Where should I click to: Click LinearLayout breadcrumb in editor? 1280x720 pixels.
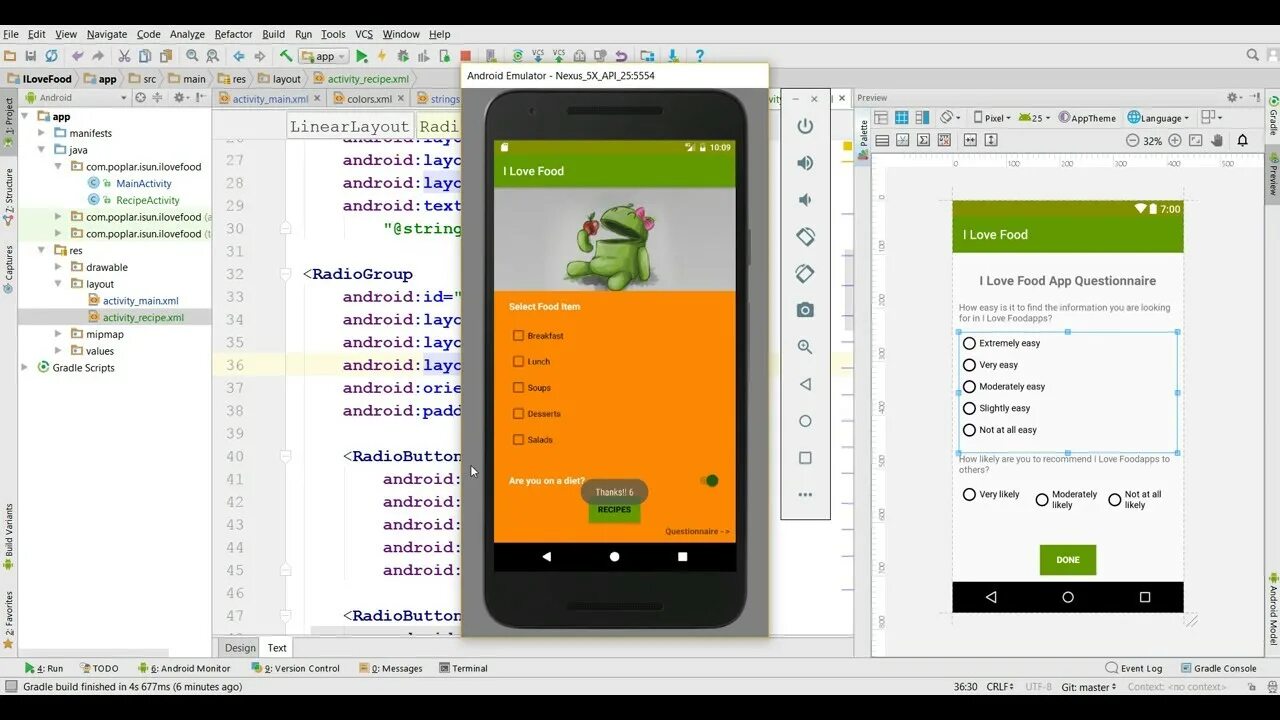tap(350, 126)
